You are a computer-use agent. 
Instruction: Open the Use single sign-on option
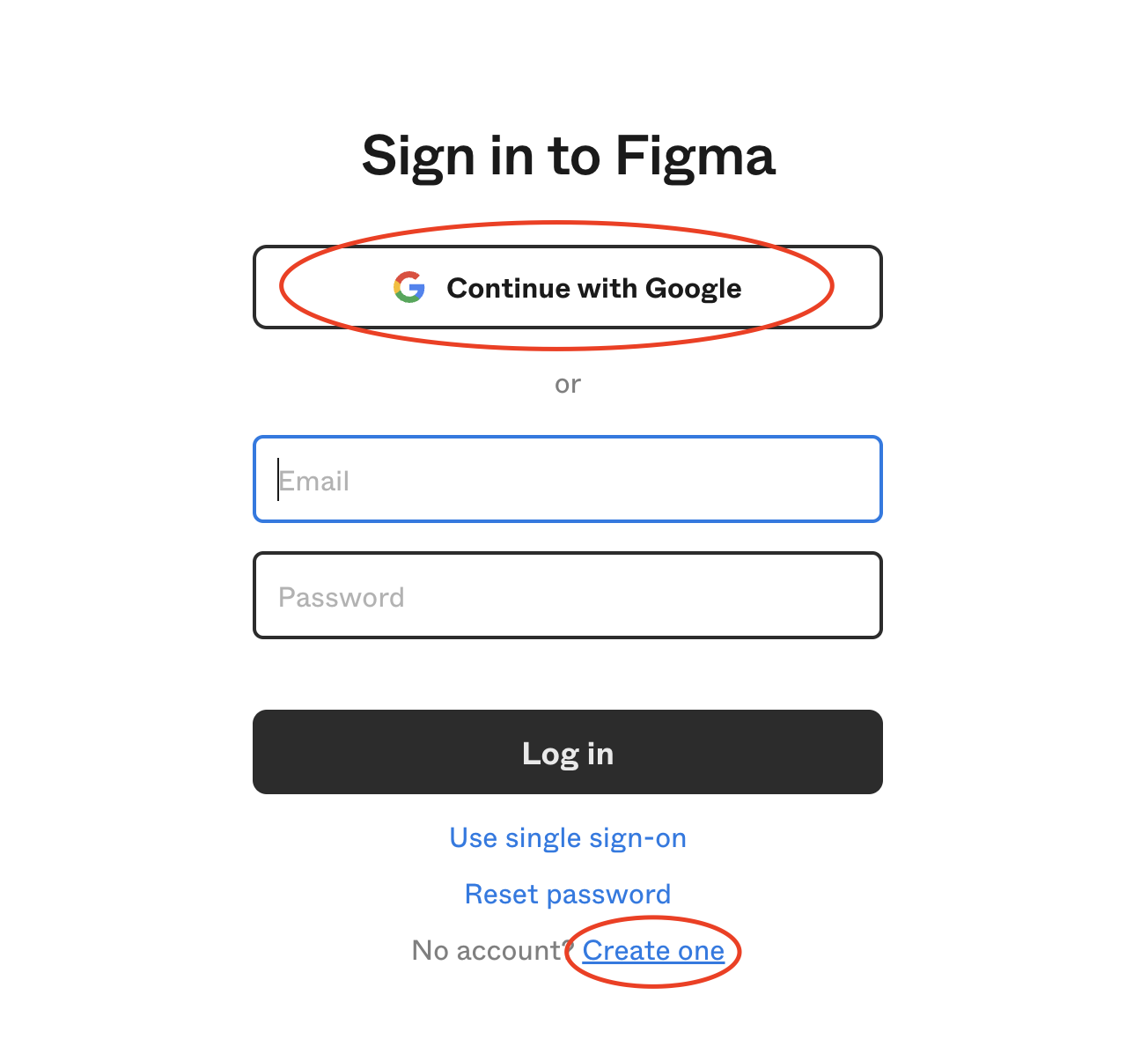(x=568, y=837)
